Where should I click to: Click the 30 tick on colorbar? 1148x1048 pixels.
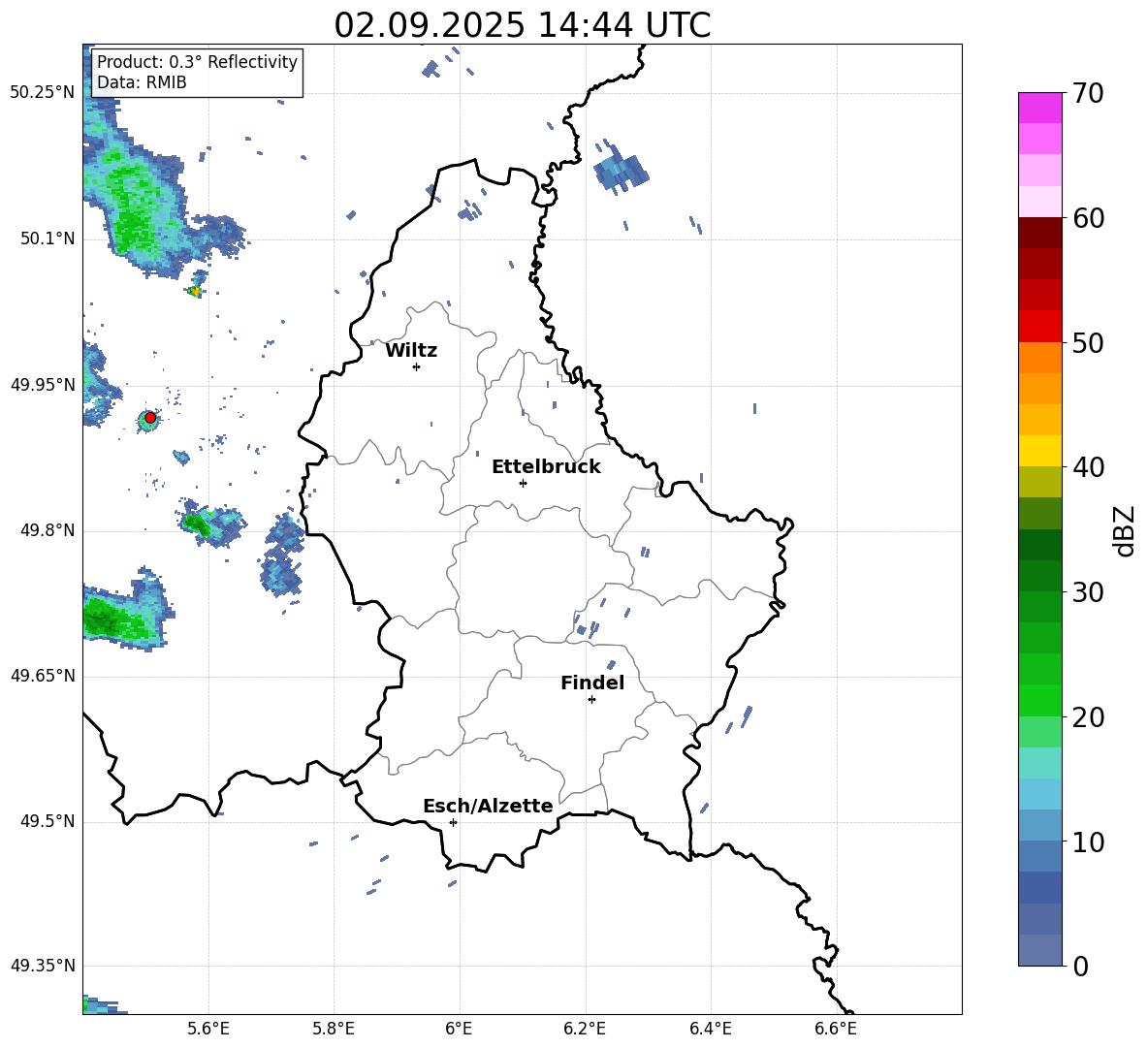1088,592
